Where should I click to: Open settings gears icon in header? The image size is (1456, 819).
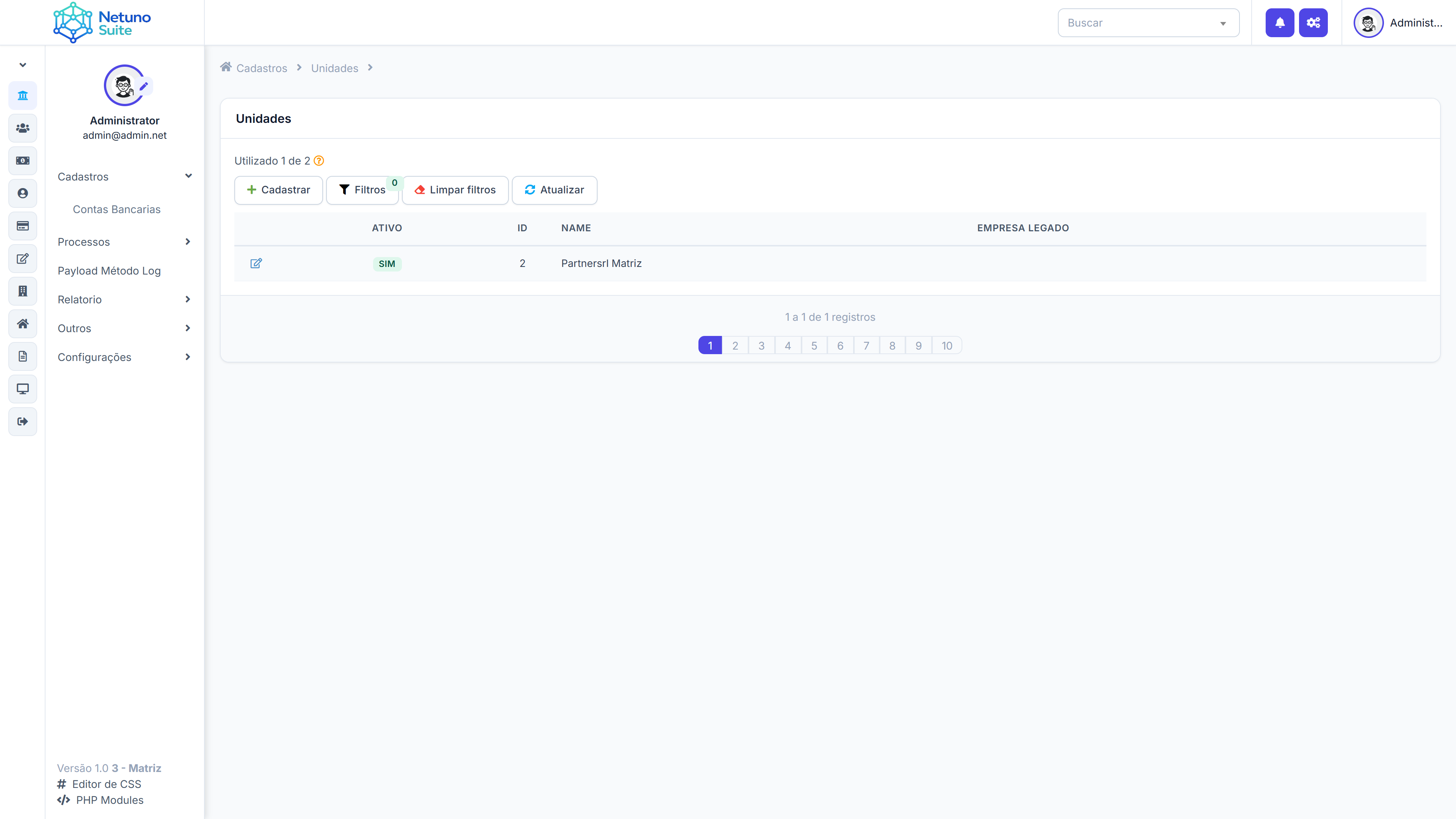(x=1313, y=23)
